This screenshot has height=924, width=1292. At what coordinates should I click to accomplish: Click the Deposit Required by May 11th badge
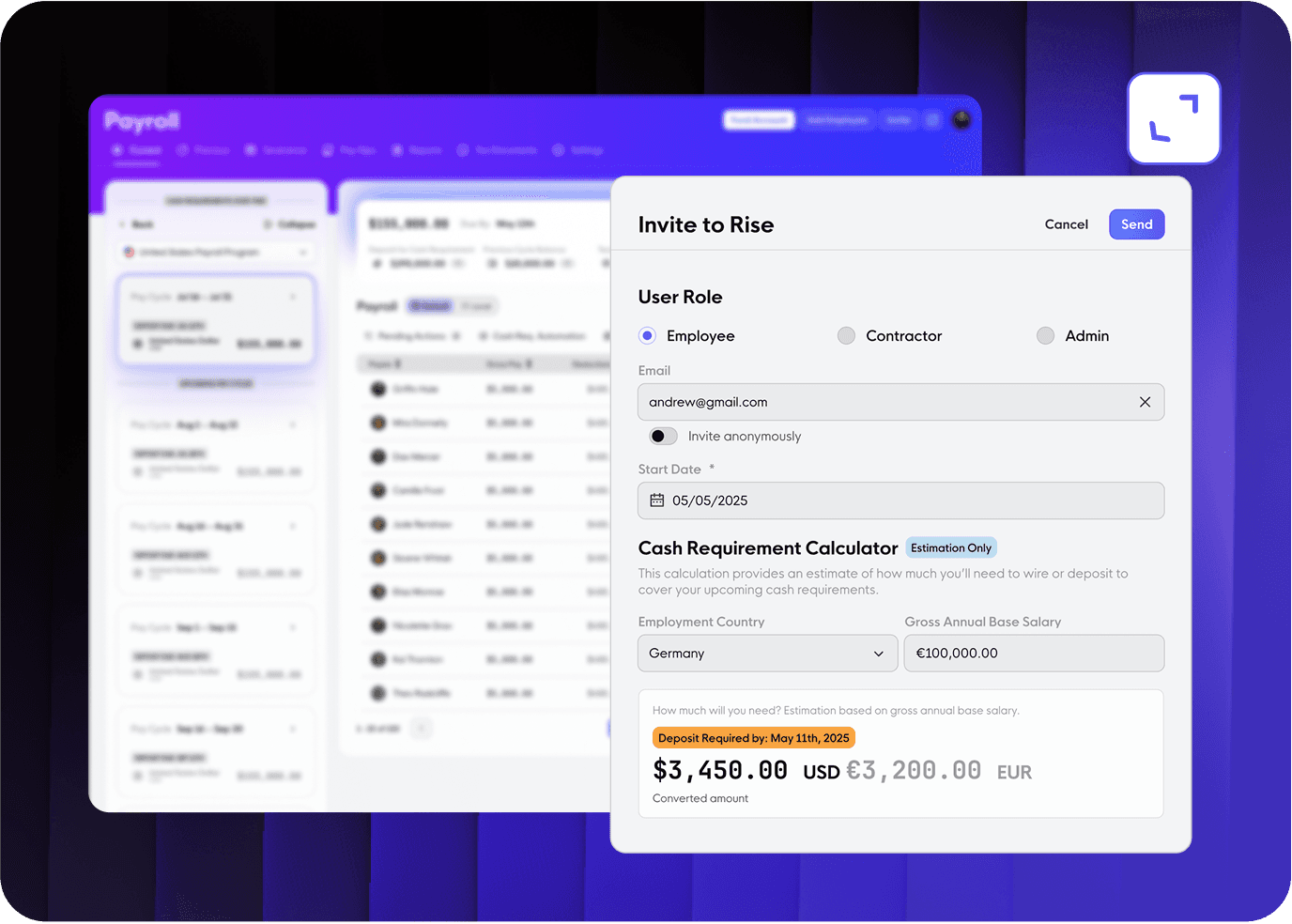click(x=754, y=738)
